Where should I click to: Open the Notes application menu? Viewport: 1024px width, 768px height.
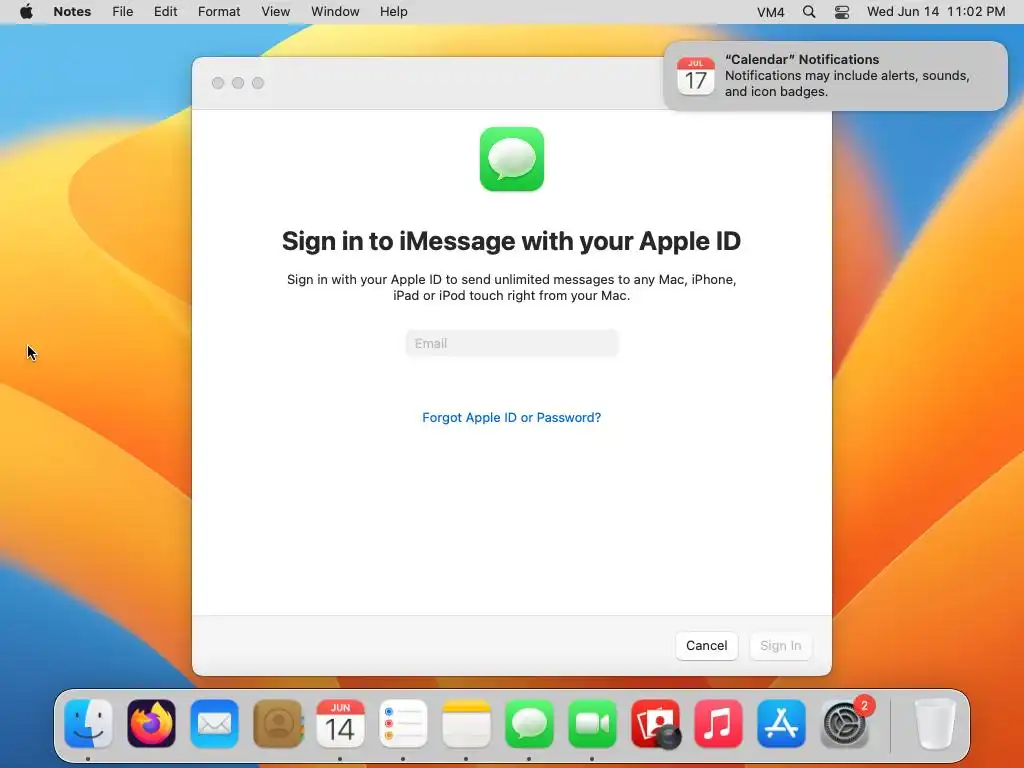pyautogui.click(x=72, y=12)
